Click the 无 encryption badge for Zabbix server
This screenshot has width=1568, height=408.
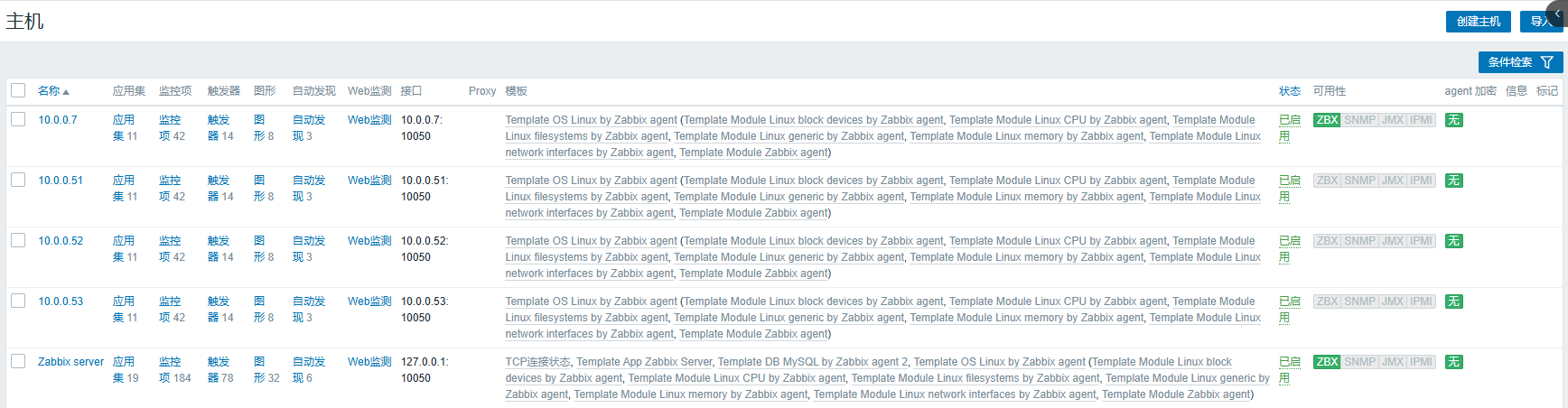pyautogui.click(x=1453, y=362)
